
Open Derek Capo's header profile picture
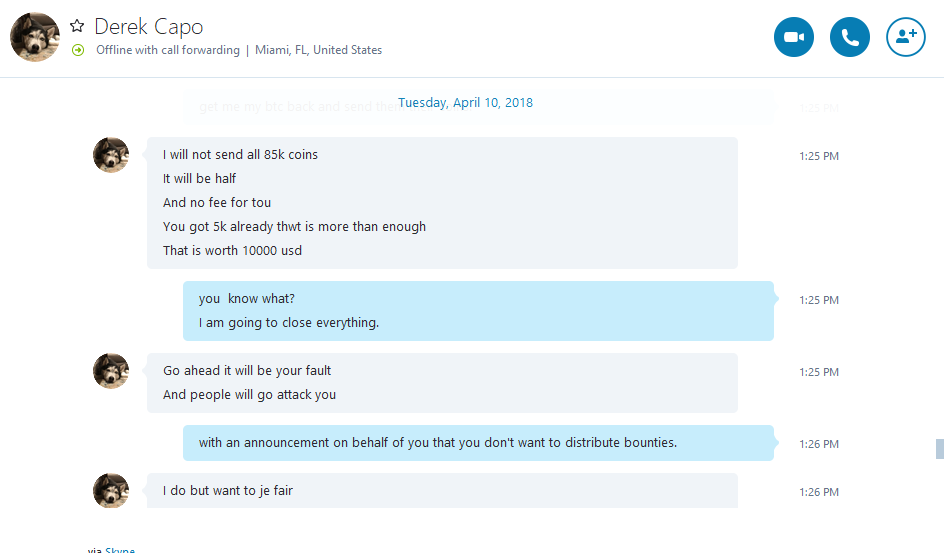35,37
